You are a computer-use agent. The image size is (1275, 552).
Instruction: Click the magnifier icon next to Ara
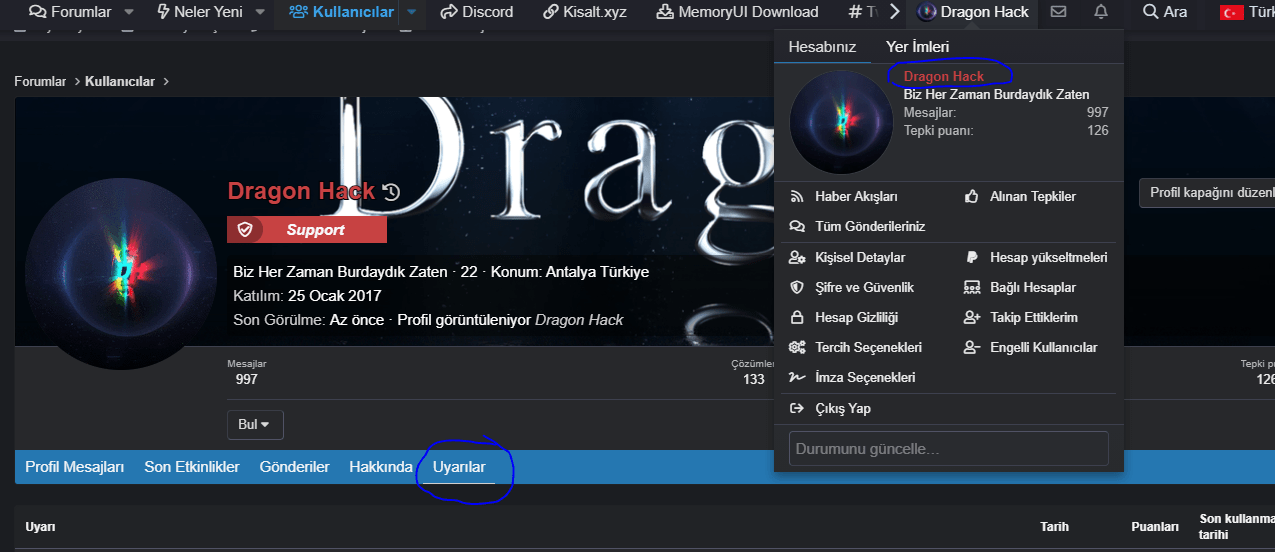1150,13
